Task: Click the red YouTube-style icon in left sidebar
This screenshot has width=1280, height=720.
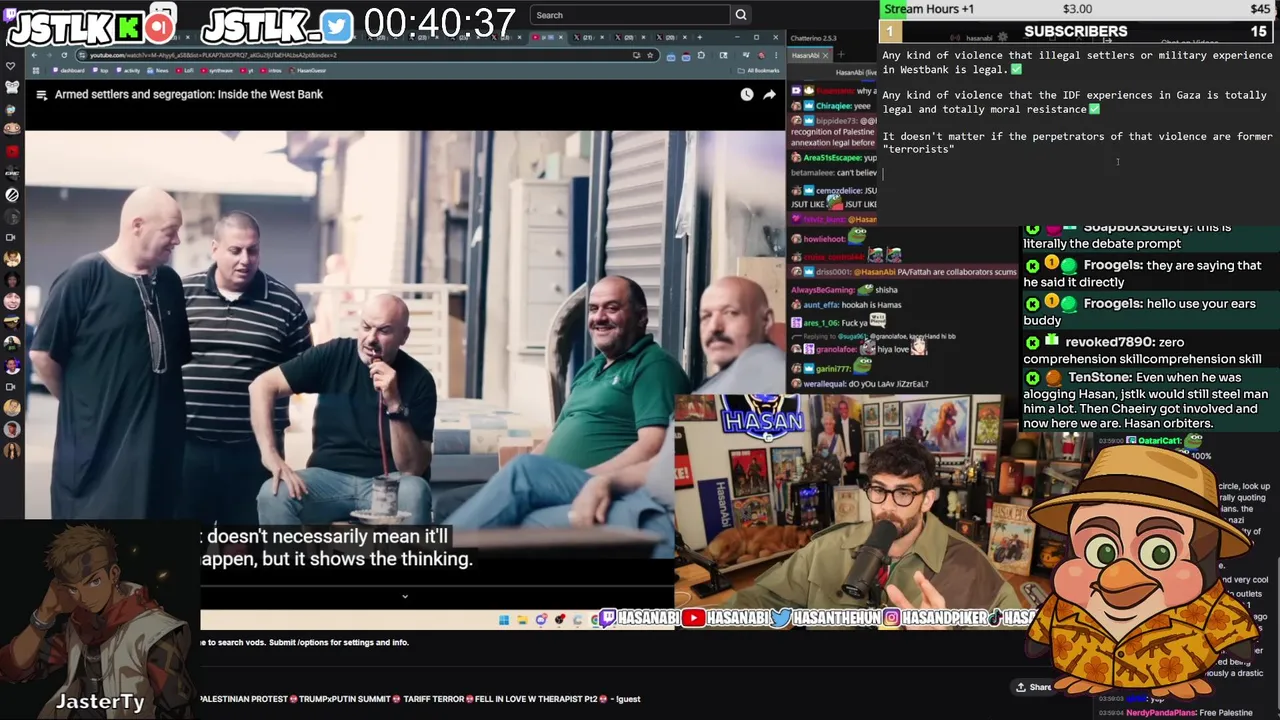Action: point(11,152)
